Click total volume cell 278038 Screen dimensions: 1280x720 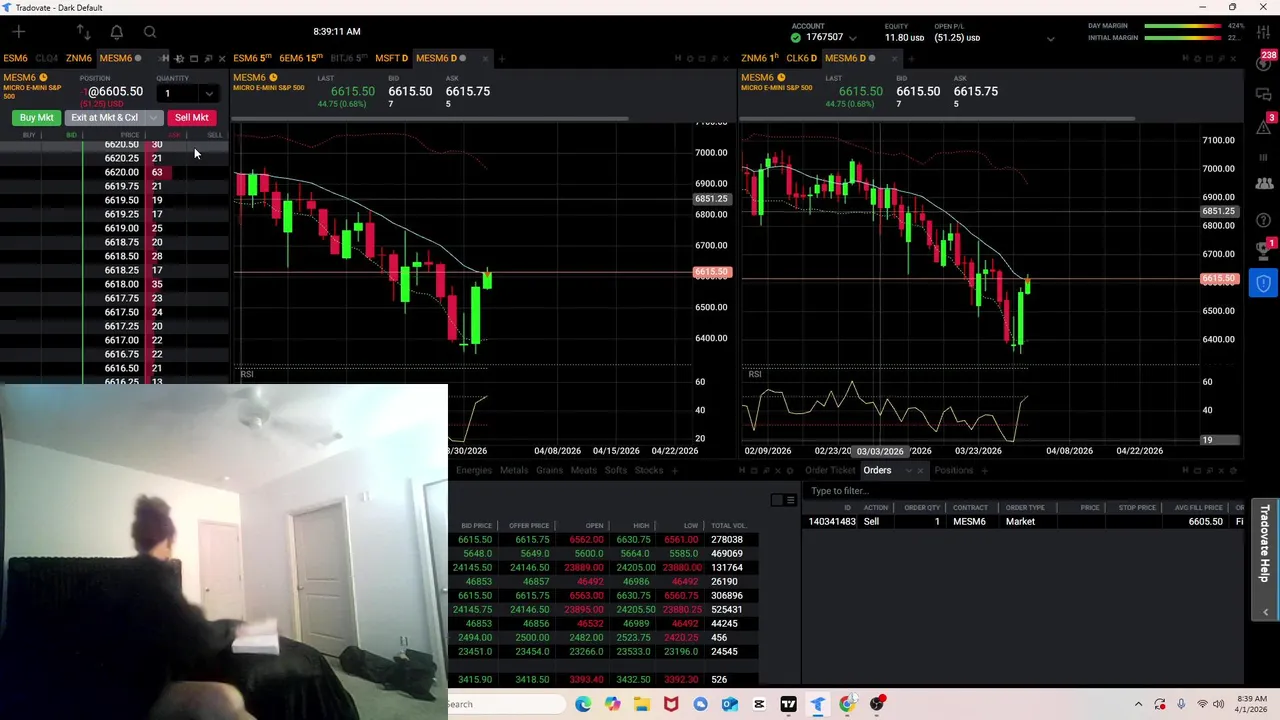[x=725, y=540]
